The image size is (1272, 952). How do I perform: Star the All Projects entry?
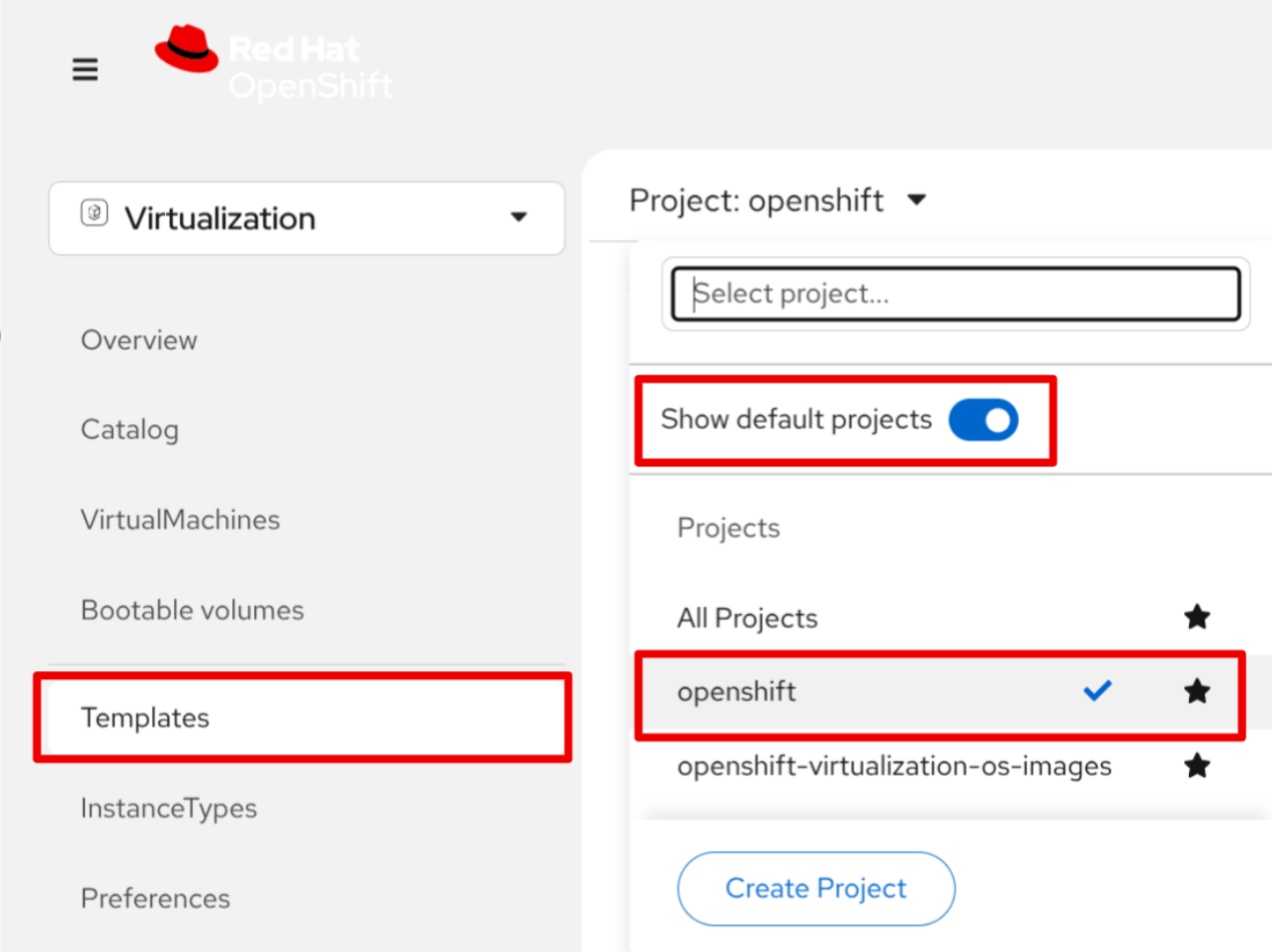point(1197,617)
